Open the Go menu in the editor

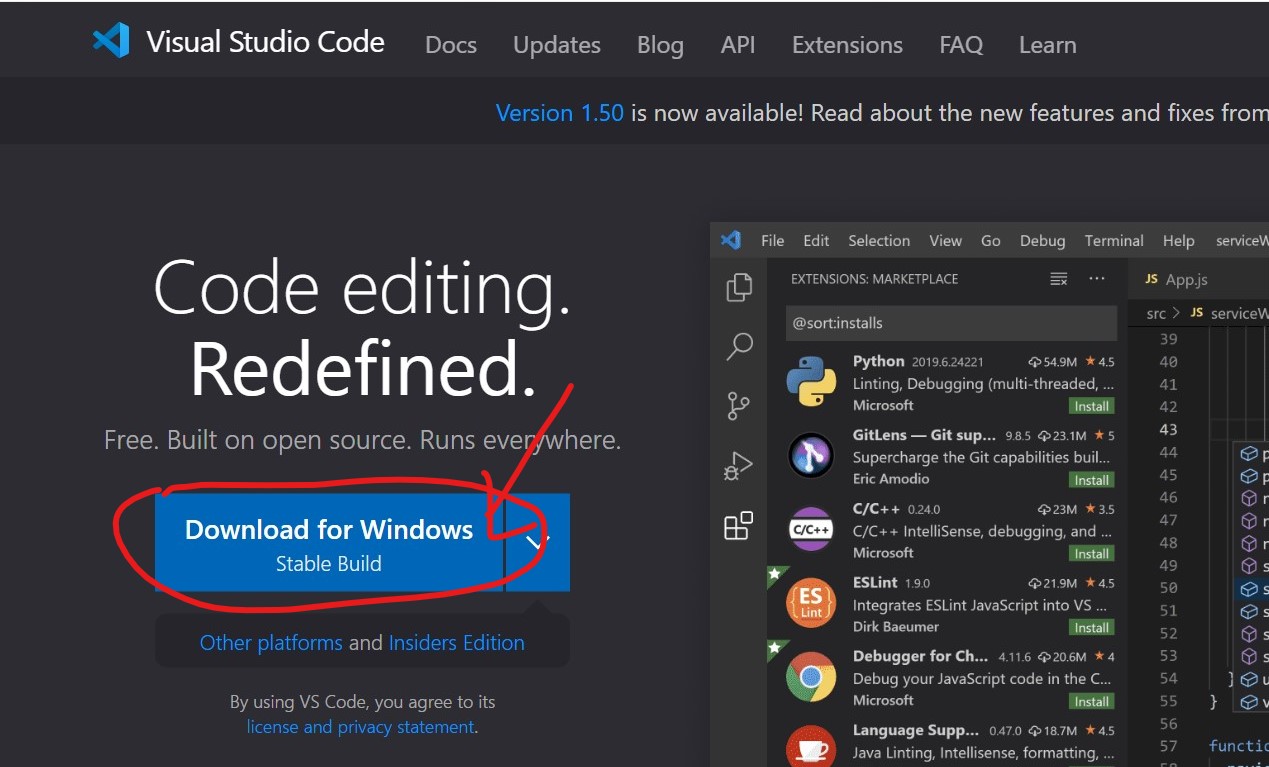(991, 241)
